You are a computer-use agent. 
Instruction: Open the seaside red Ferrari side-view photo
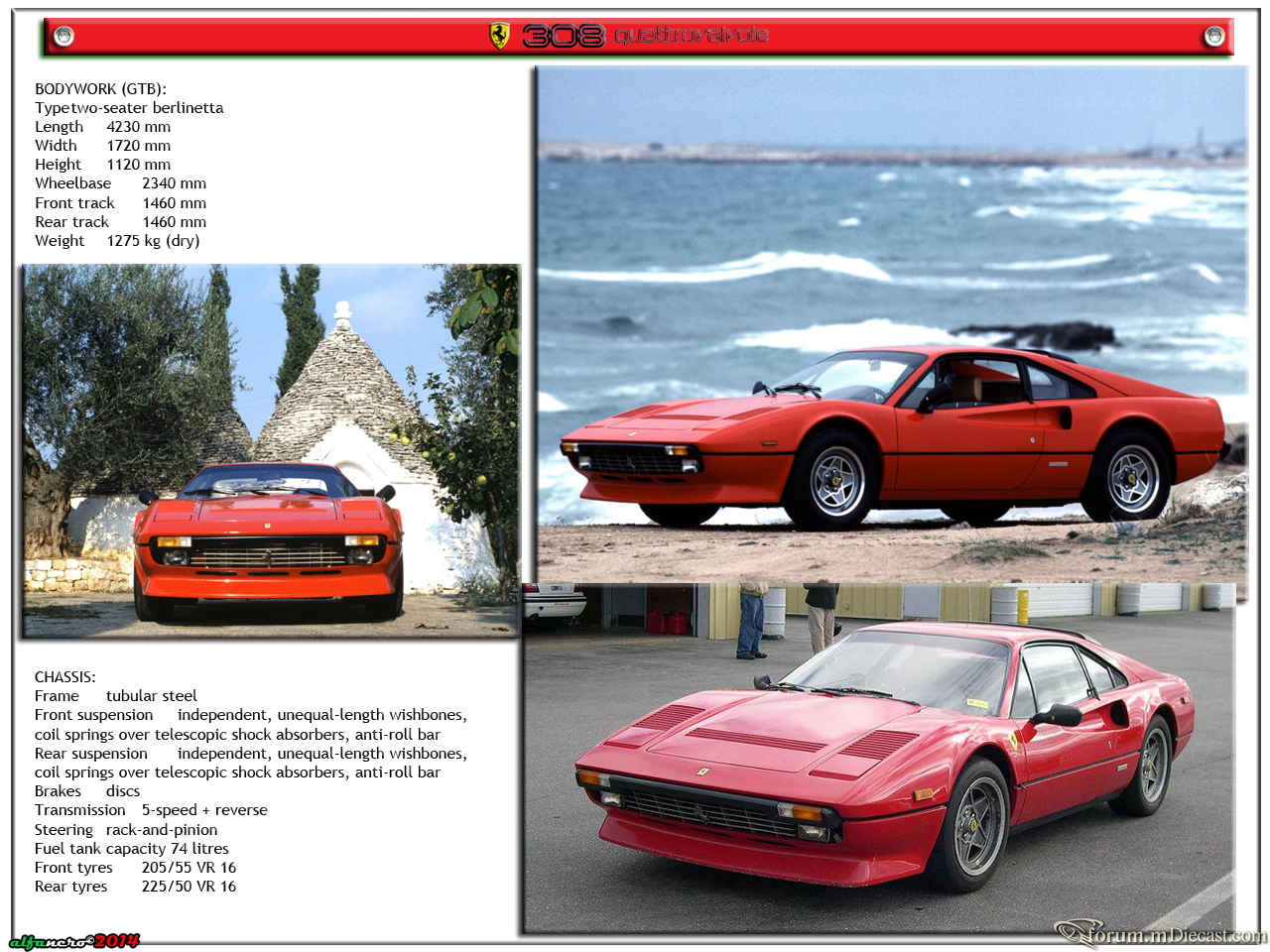click(892, 324)
